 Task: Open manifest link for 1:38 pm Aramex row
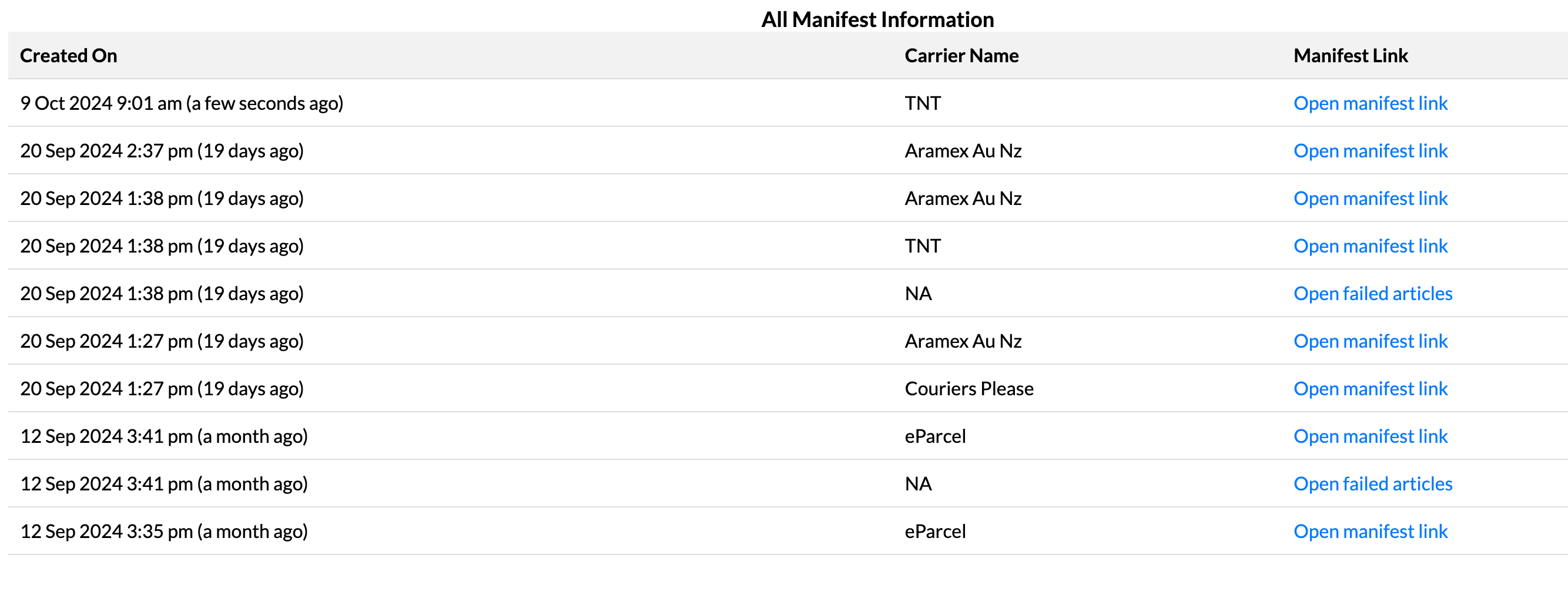pyautogui.click(x=1370, y=199)
